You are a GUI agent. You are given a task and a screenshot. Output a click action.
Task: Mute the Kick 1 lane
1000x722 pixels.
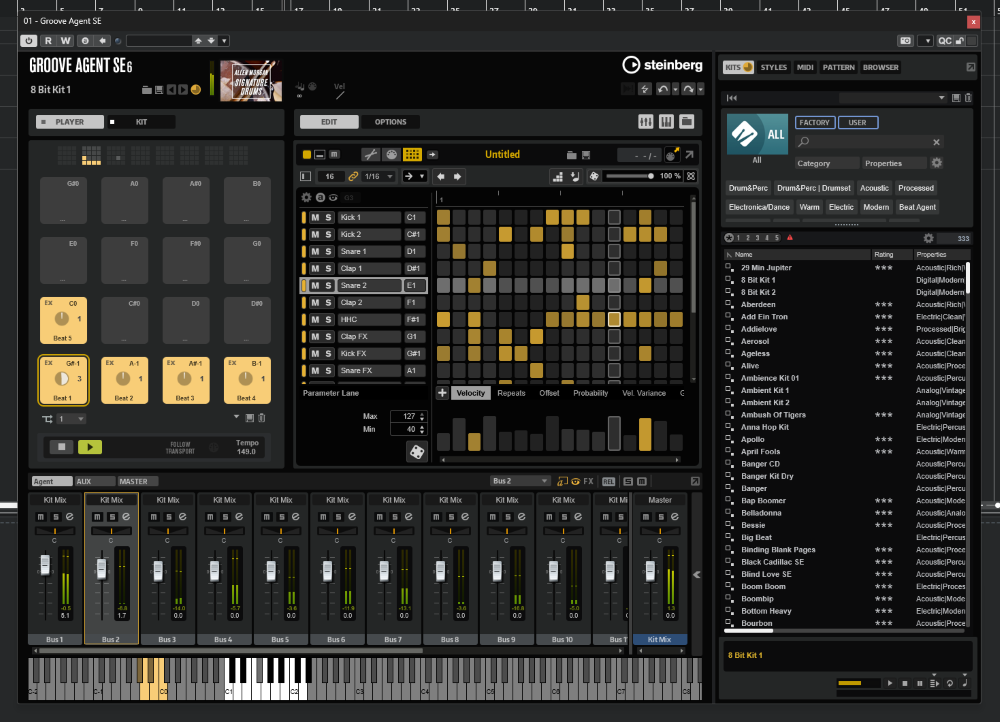pos(315,217)
